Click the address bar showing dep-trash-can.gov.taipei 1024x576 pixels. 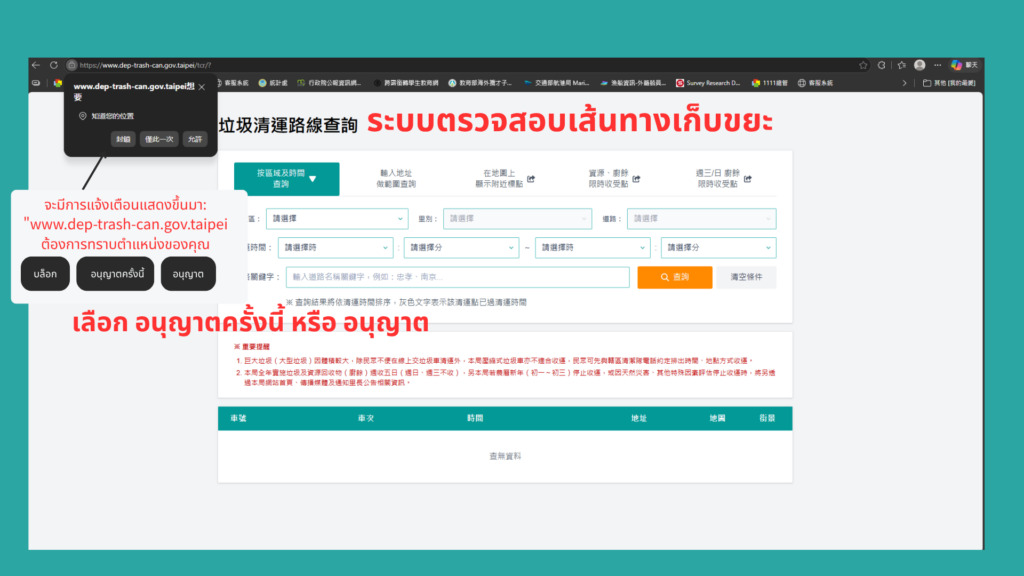click(145, 65)
